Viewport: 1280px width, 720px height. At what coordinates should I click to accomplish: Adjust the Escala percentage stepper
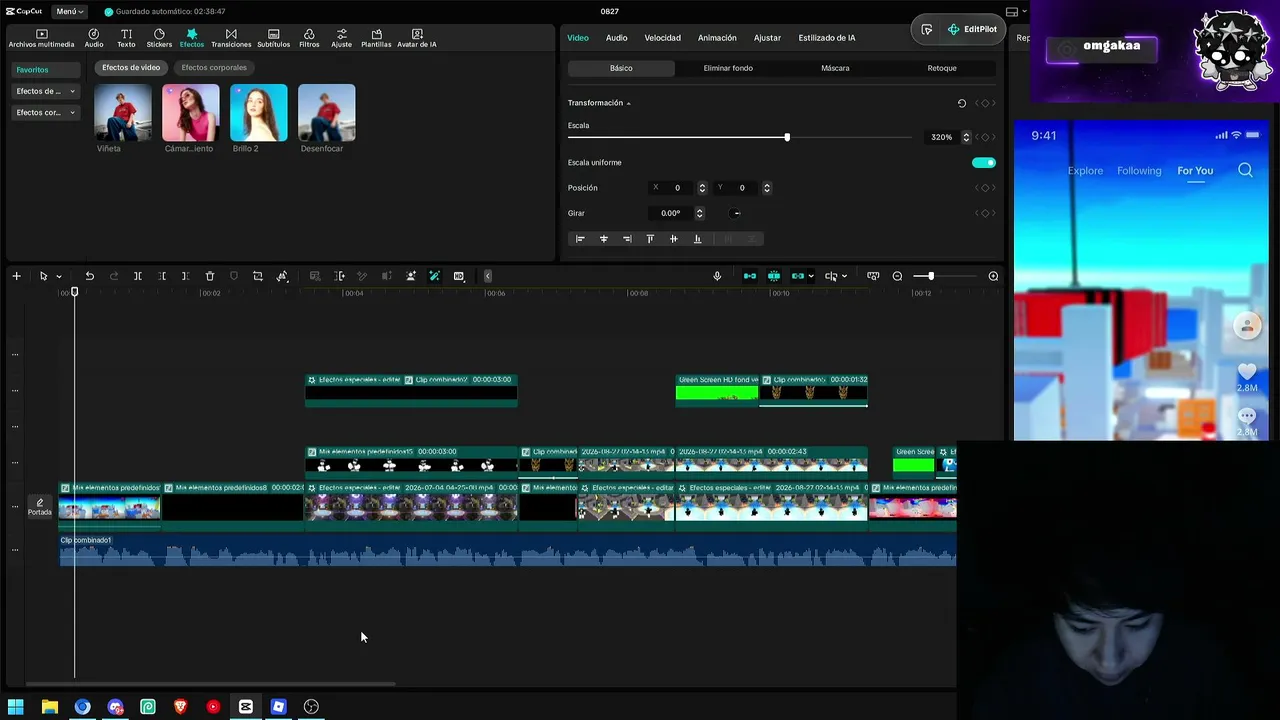tap(966, 137)
